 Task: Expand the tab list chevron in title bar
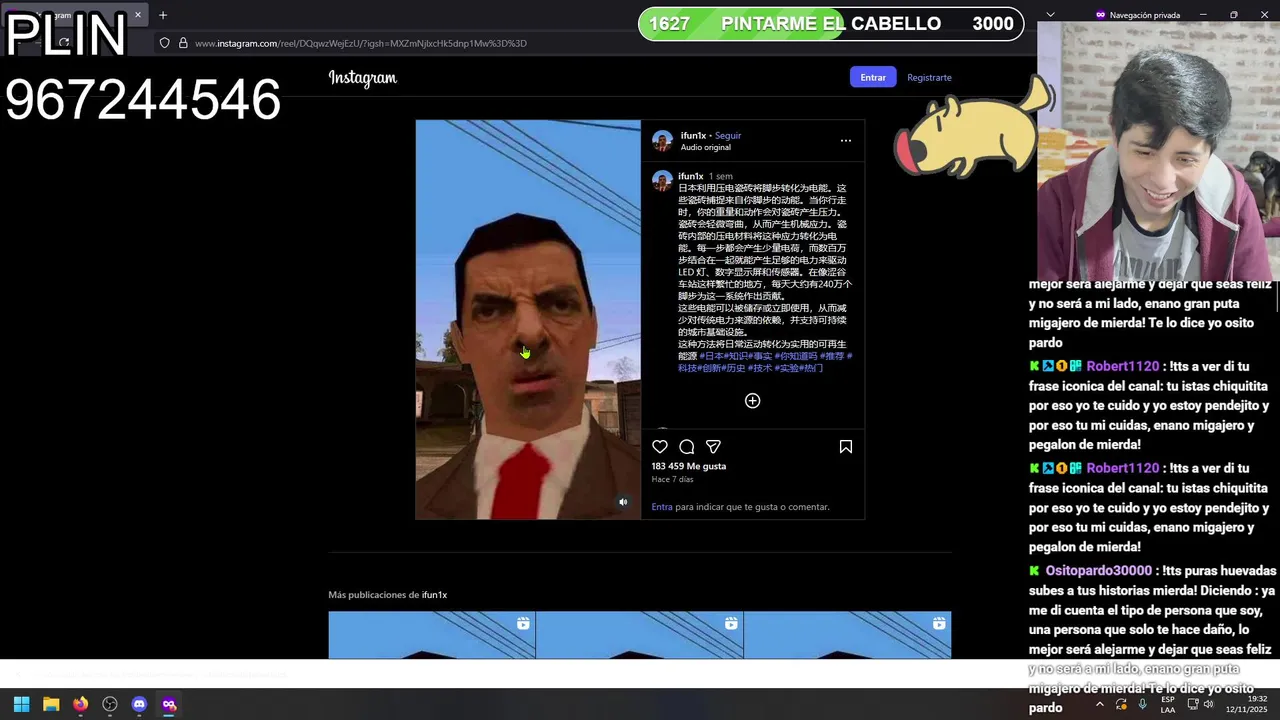(1050, 15)
